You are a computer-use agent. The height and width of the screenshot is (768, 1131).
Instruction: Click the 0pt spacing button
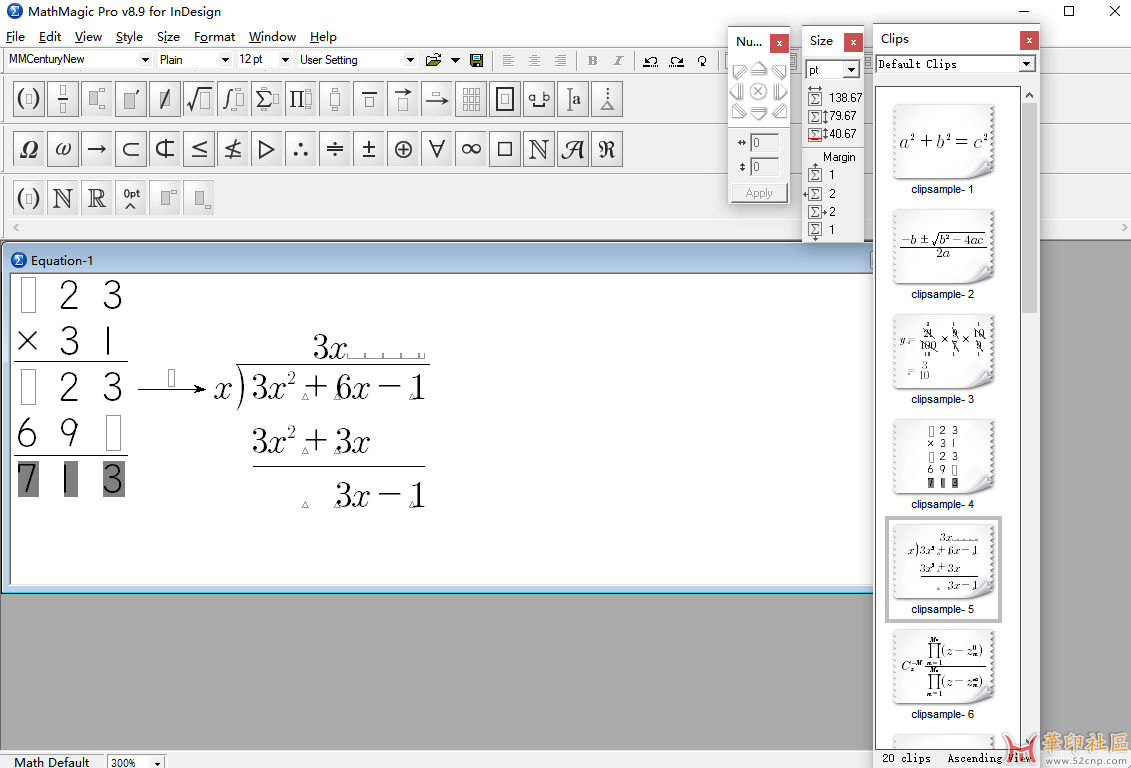[x=131, y=198]
